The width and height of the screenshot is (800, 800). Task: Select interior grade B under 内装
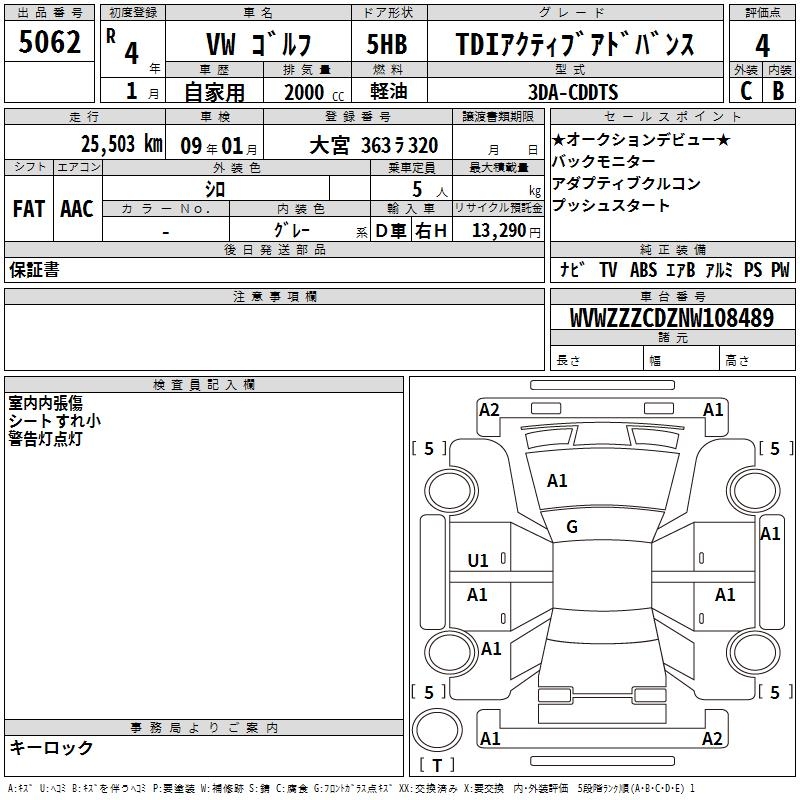[779, 91]
